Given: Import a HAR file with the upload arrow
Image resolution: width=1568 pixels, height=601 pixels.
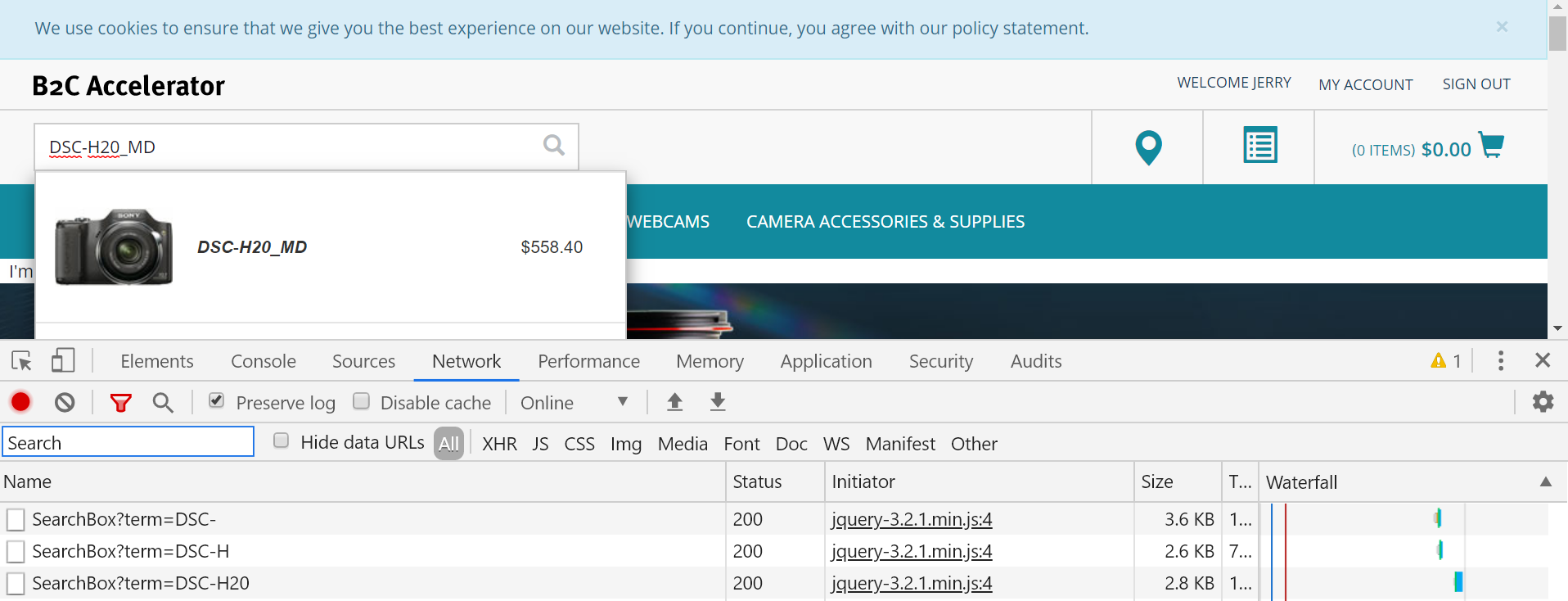Looking at the screenshot, I should pos(674,402).
